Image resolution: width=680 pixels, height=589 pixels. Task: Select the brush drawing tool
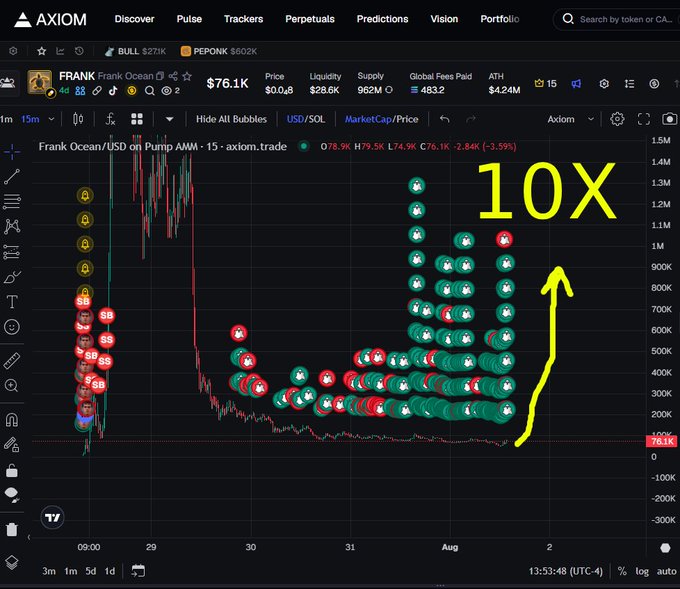12,277
